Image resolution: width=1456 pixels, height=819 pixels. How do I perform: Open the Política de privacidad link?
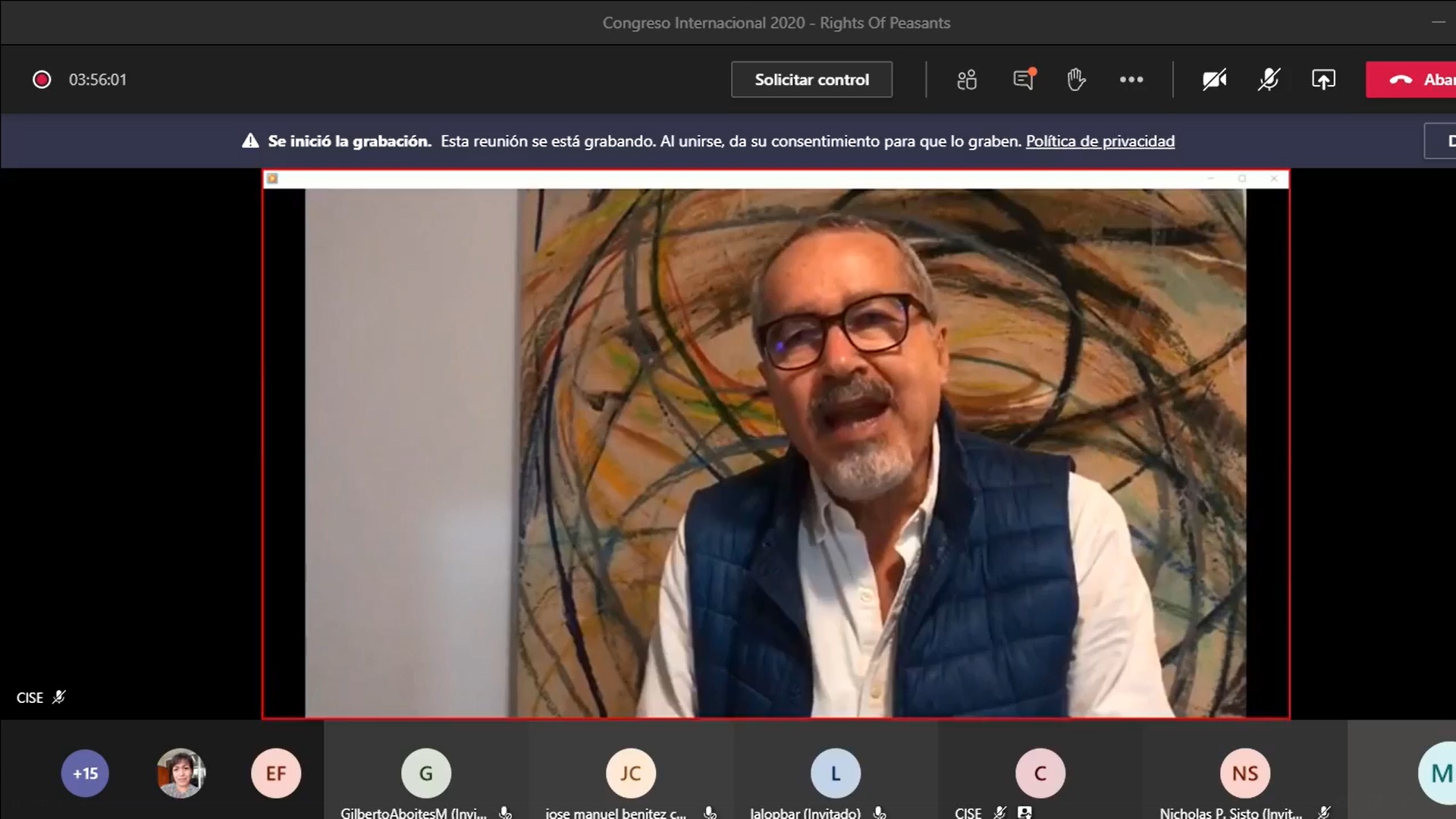point(1100,141)
